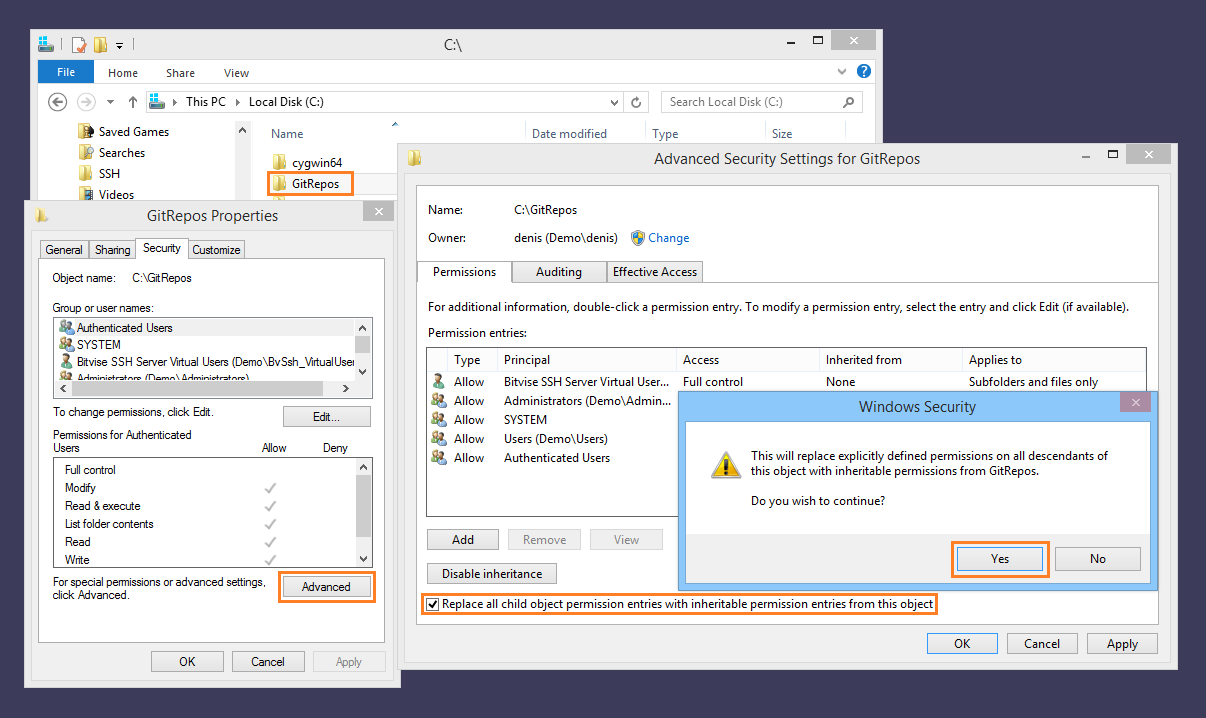The height and width of the screenshot is (718, 1206).
Task: Click the Forward arrow in Explorer
Action: click(x=86, y=102)
